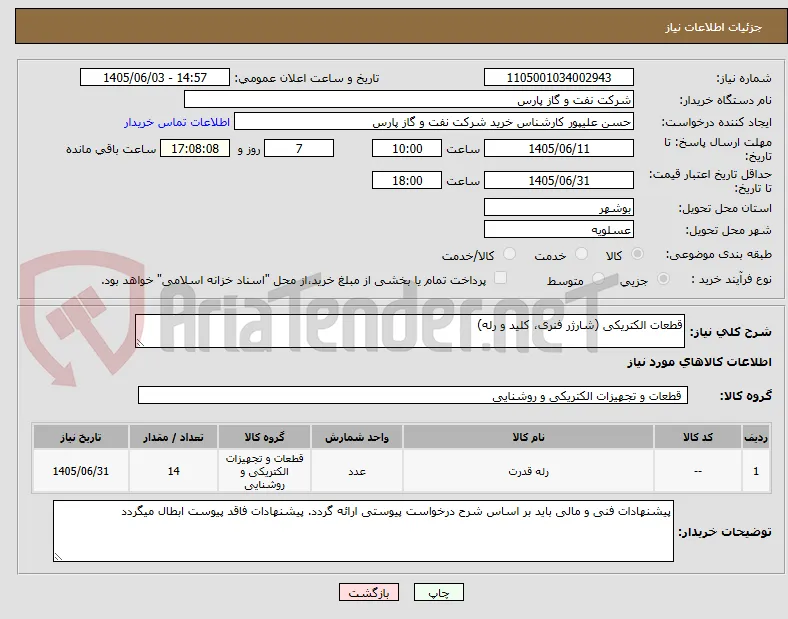Click the buyer organization field شرکت نفت و گاز پارس

tap(409, 99)
